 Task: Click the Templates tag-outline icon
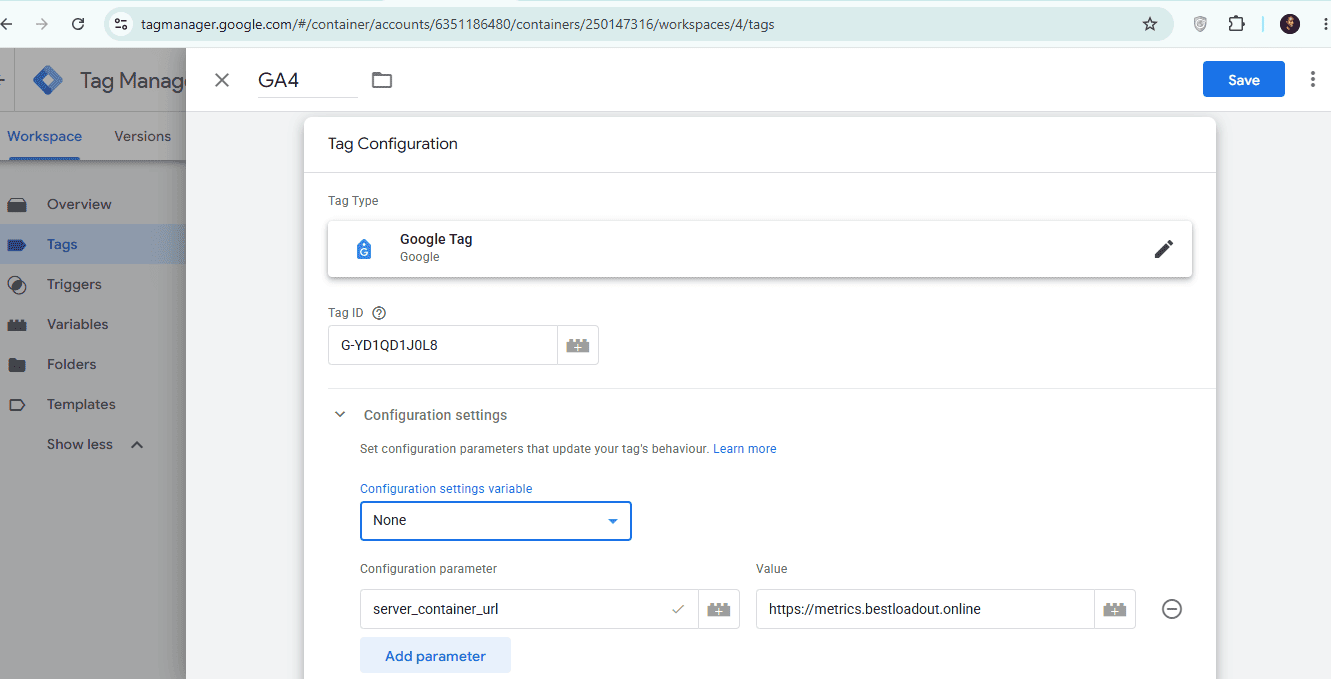click(x=17, y=405)
